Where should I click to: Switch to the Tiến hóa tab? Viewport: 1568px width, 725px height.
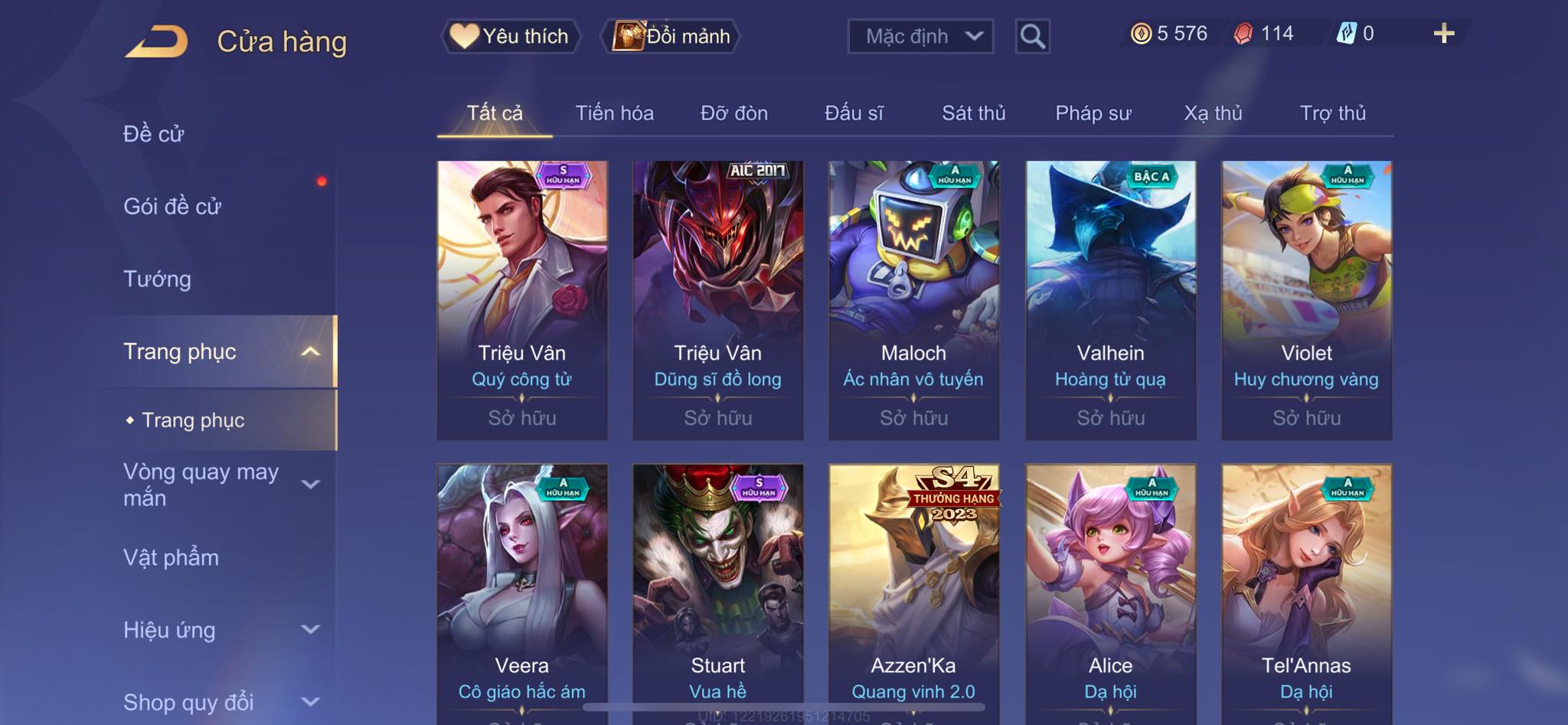[x=614, y=113]
